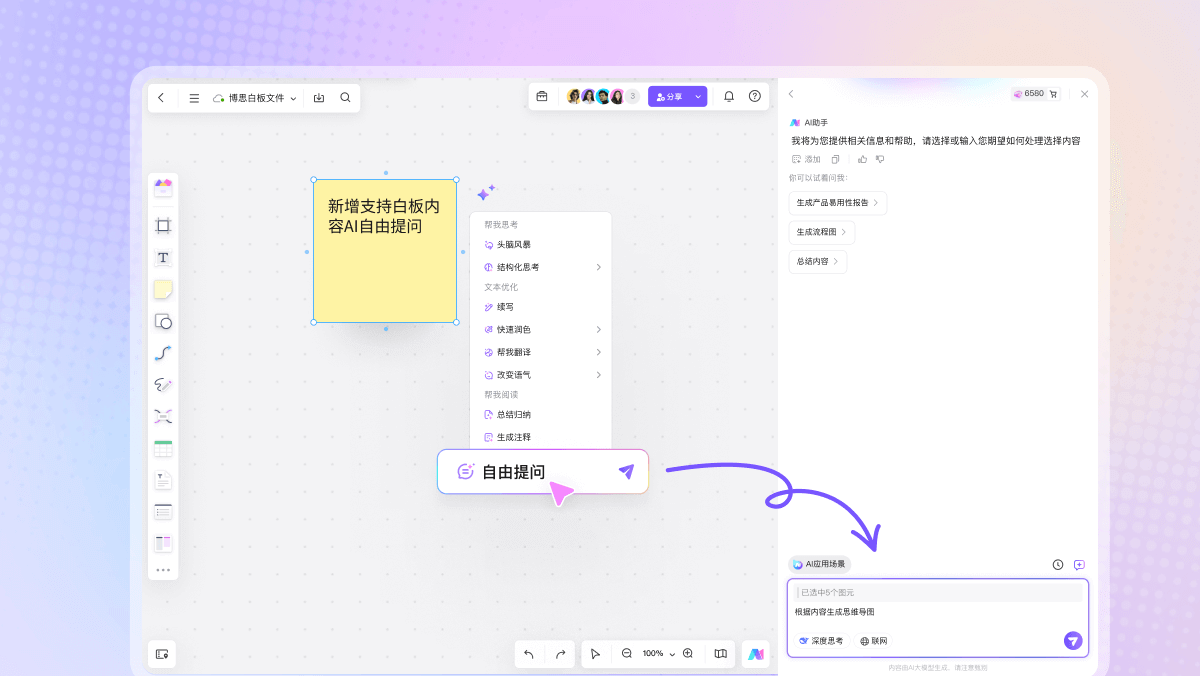The width and height of the screenshot is (1200, 676).
Task: Toggle 联网 web search option
Action: click(x=874, y=641)
